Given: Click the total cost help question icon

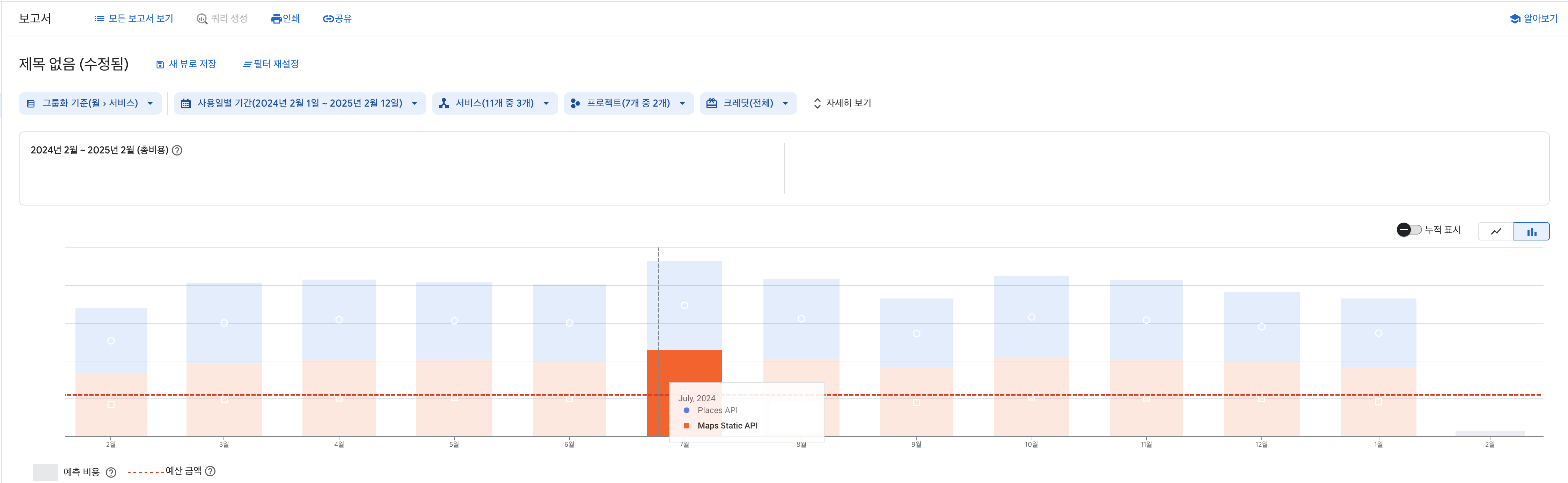Looking at the screenshot, I should tap(177, 150).
